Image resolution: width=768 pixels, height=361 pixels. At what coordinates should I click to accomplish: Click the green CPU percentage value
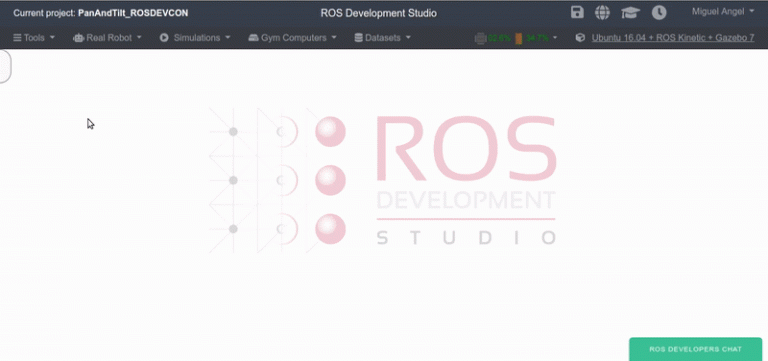(x=499, y=38)
